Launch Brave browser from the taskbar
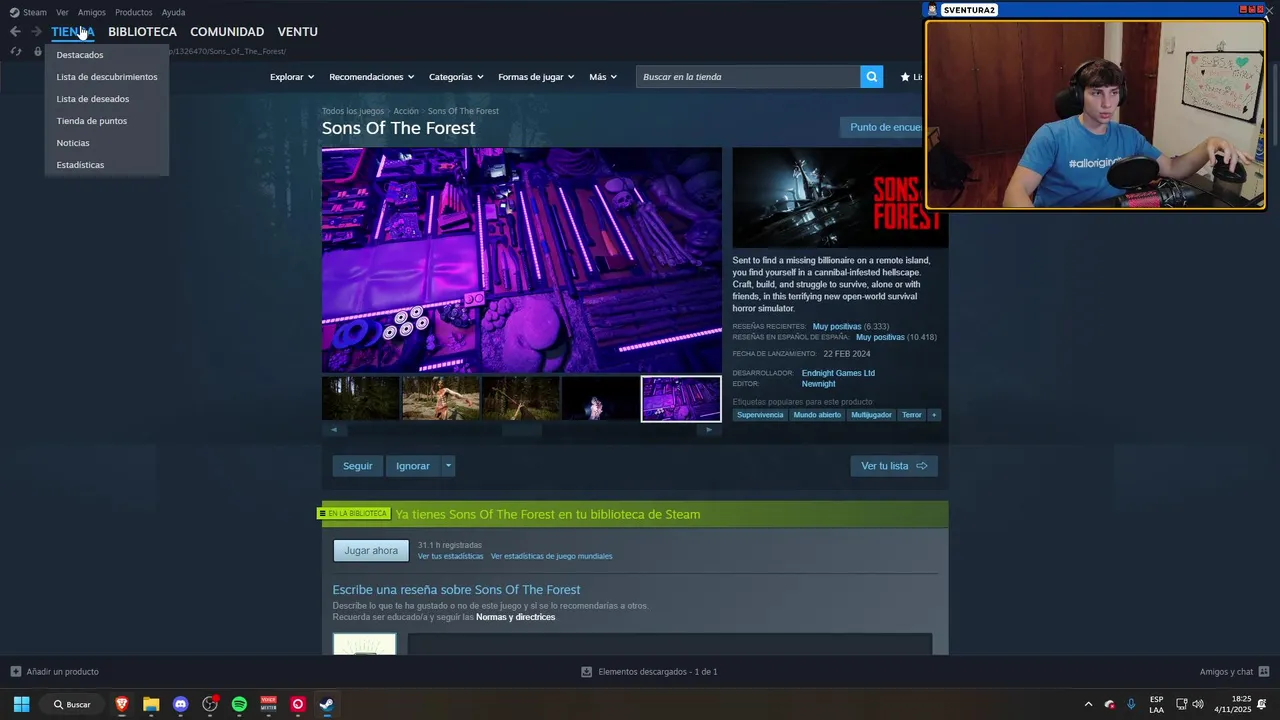This screenshot has width=1280, height=720. pos(122,704)
